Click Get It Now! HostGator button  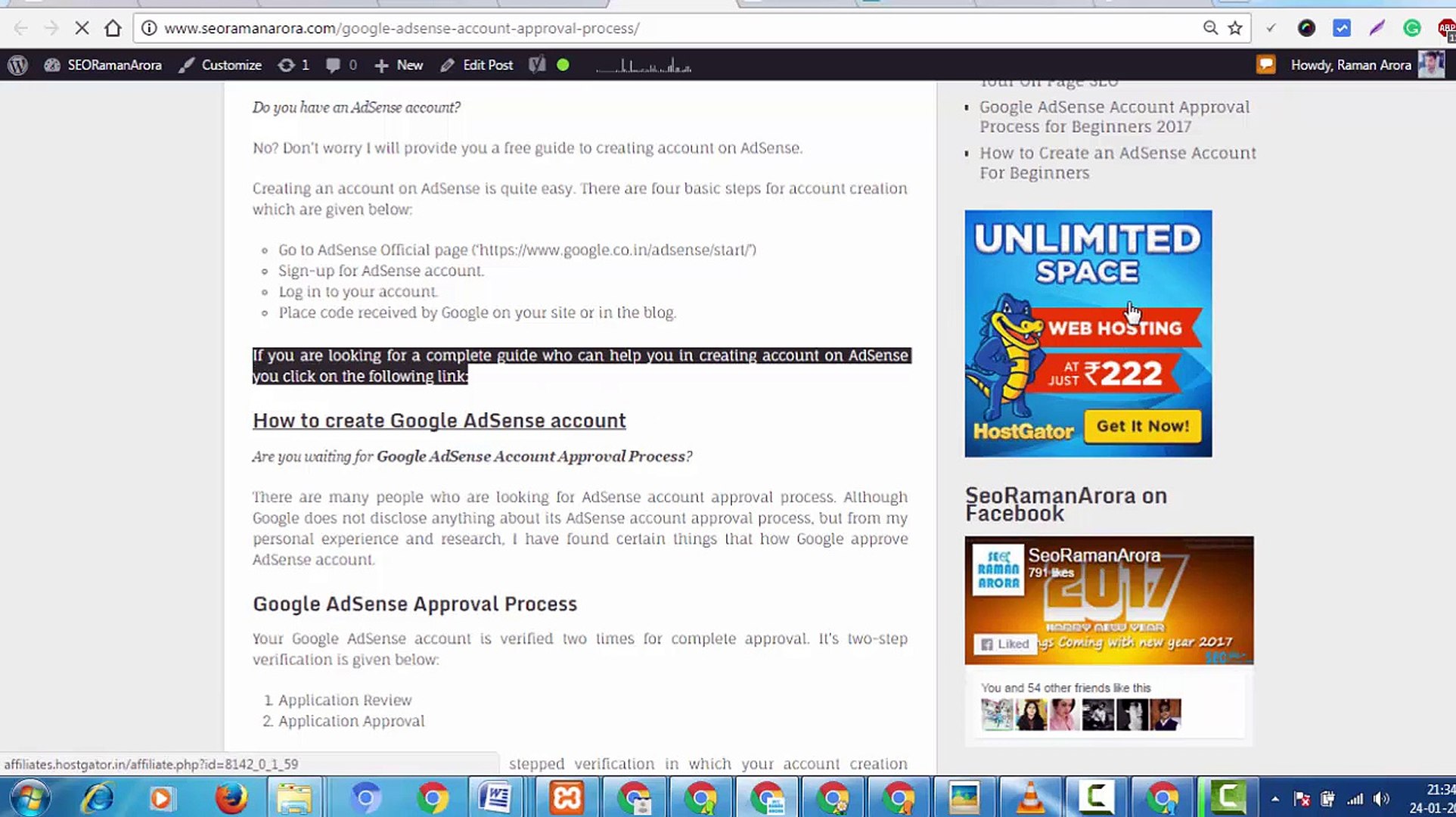click(x=1142, y=427)
